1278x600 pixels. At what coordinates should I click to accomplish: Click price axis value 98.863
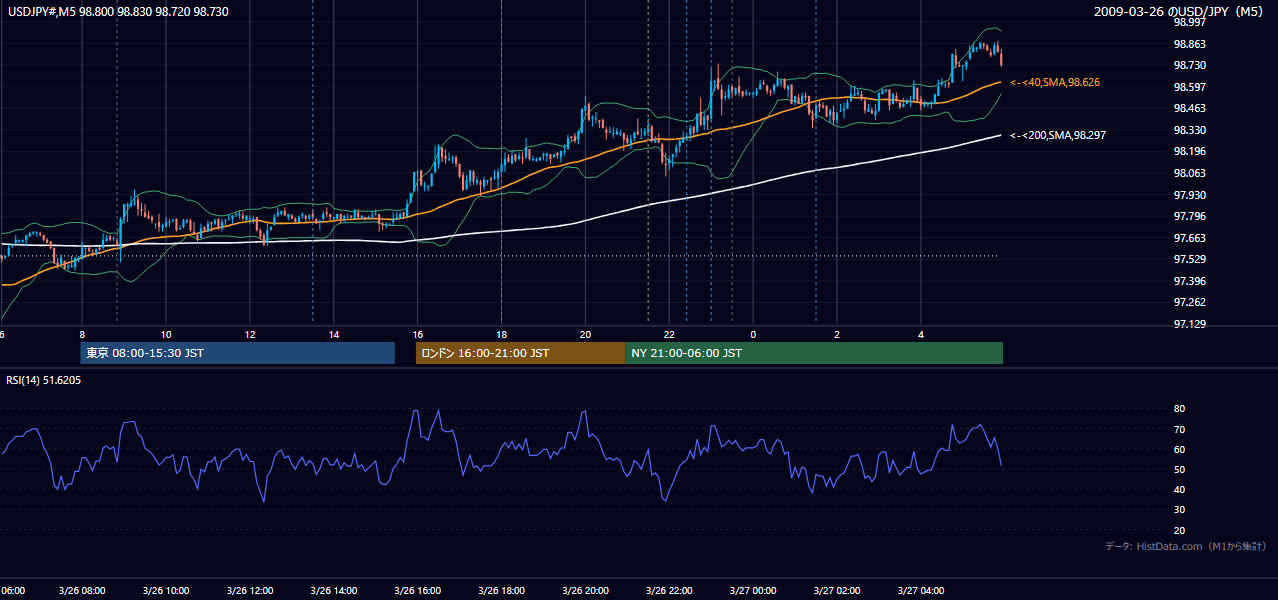click(1191, 44)
